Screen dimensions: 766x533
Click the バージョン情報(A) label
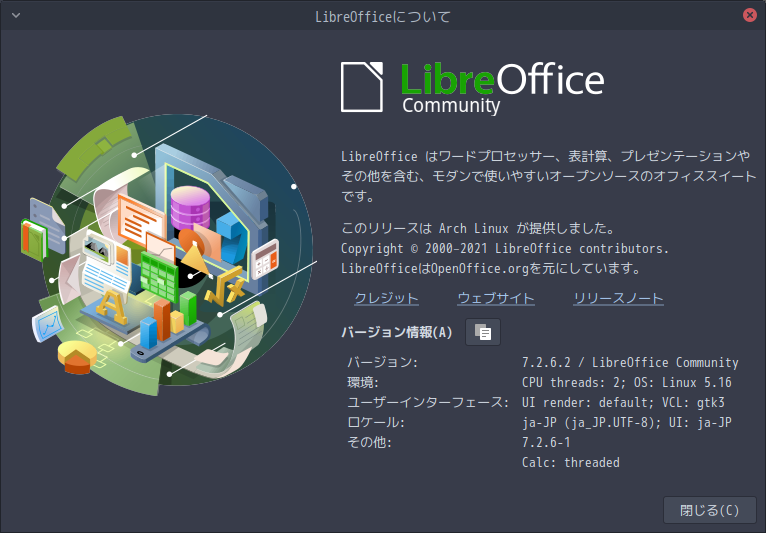[x=397, y=333]
